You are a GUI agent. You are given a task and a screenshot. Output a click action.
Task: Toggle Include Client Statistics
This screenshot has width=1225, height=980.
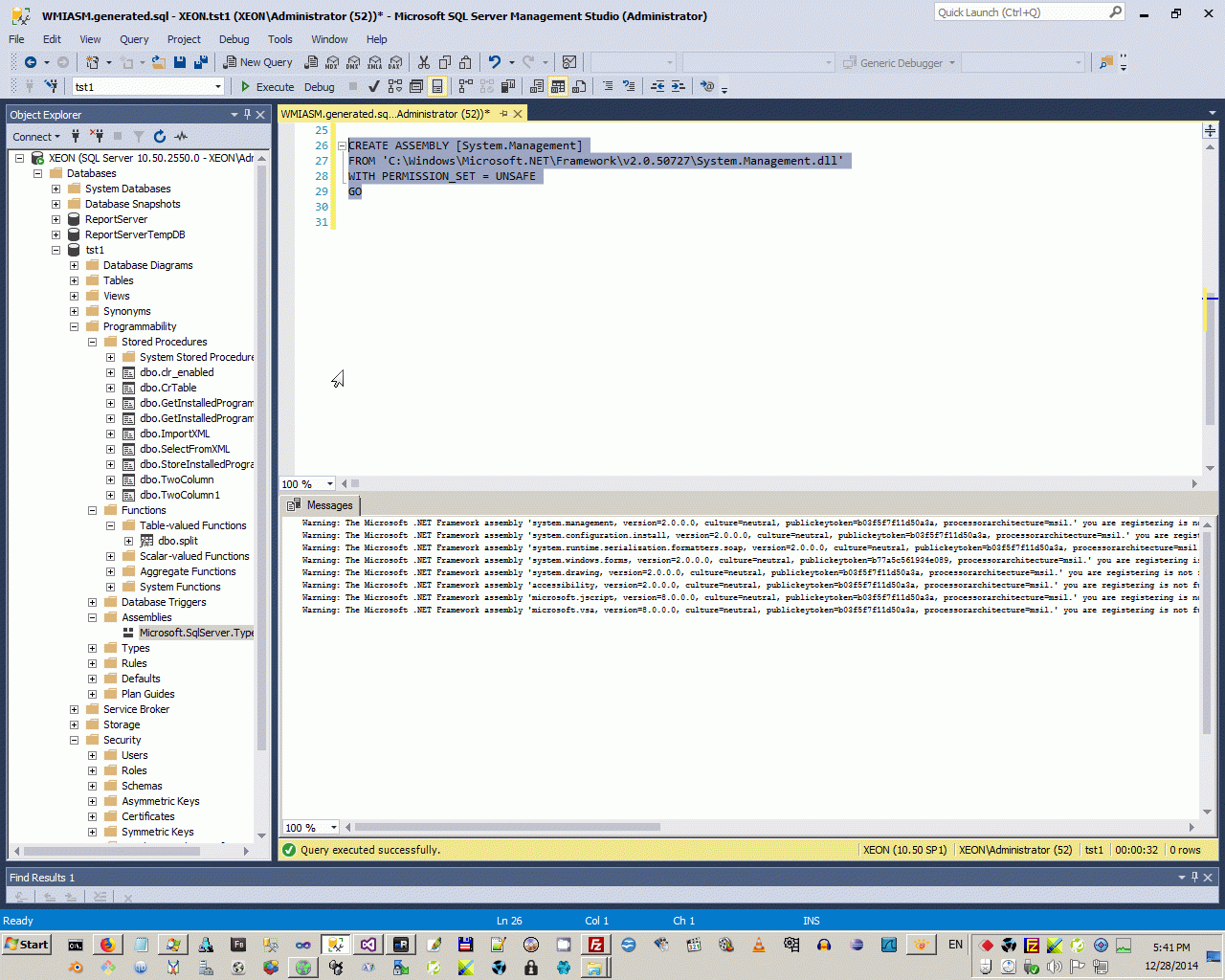[x=508, y=86]
